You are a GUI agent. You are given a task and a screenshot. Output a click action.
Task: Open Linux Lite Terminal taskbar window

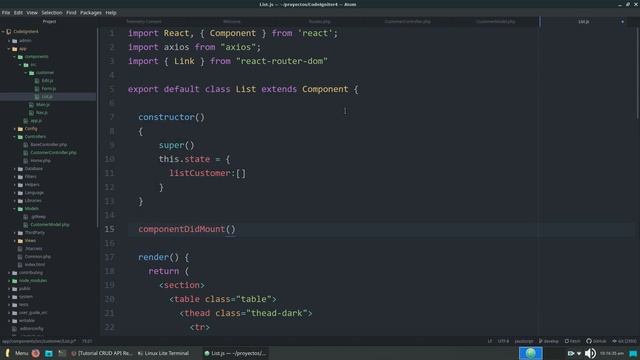[163, 353]
